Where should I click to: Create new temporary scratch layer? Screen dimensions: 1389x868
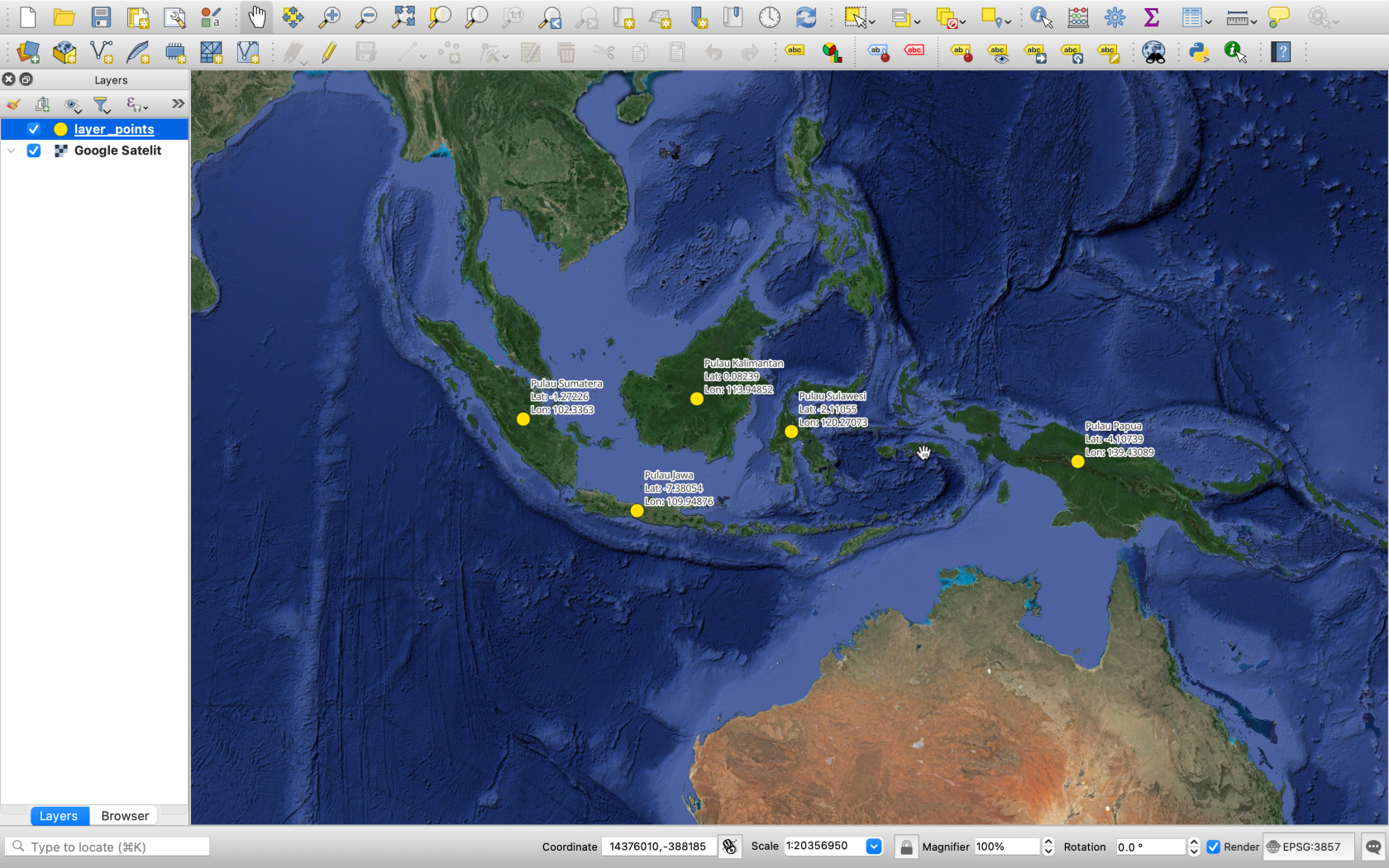click(174, 53)
